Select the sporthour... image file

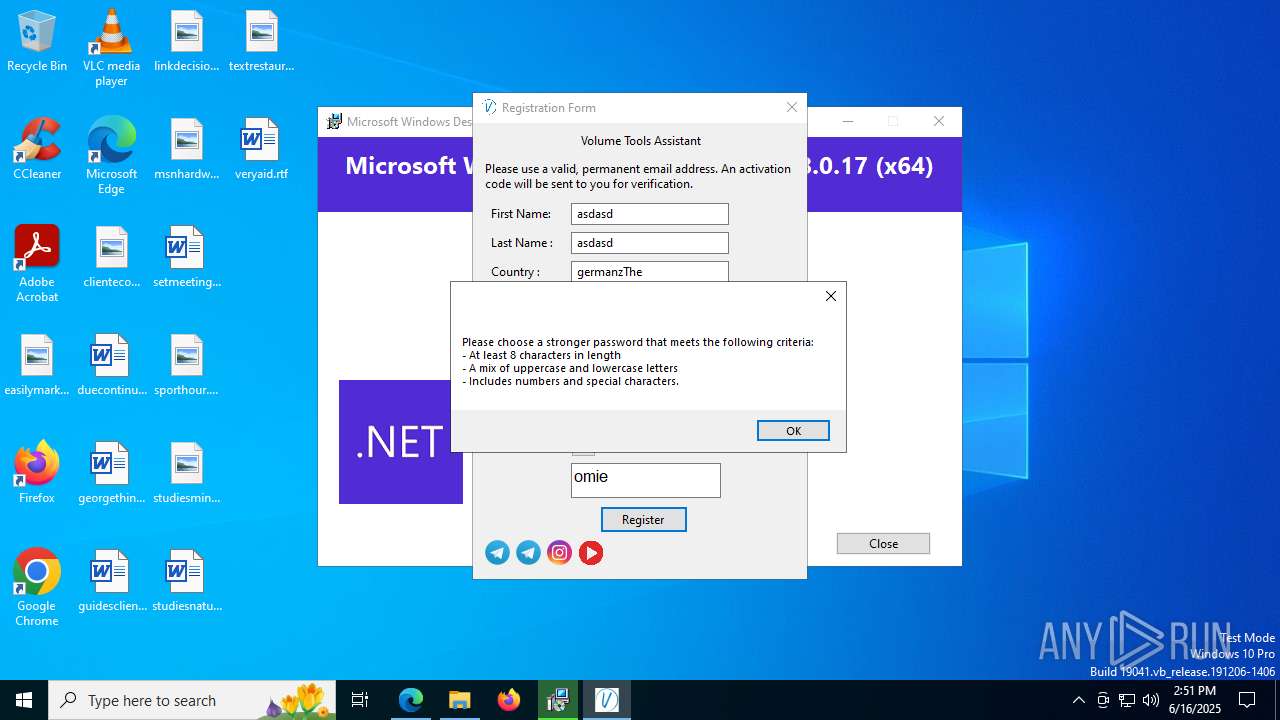click(x=186, y=365)
